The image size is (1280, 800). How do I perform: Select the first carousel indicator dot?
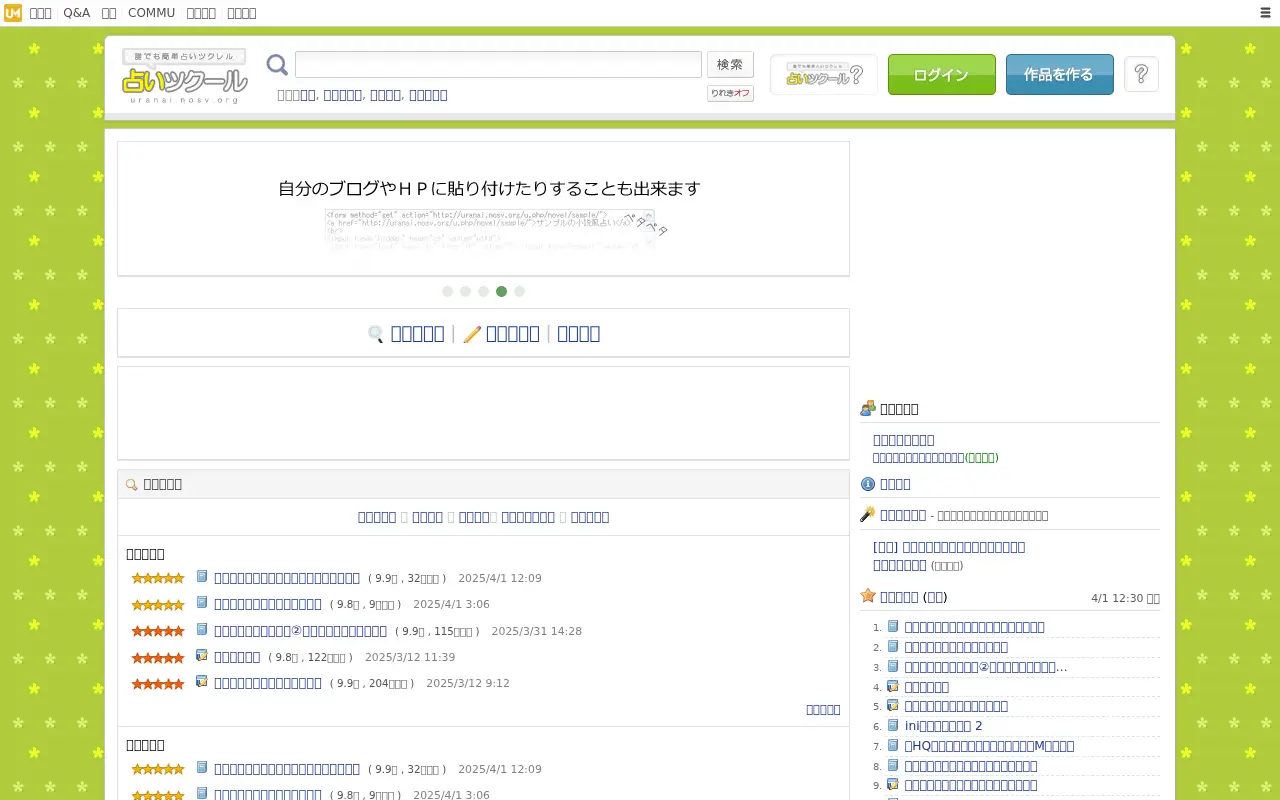(x=447, y=291)
